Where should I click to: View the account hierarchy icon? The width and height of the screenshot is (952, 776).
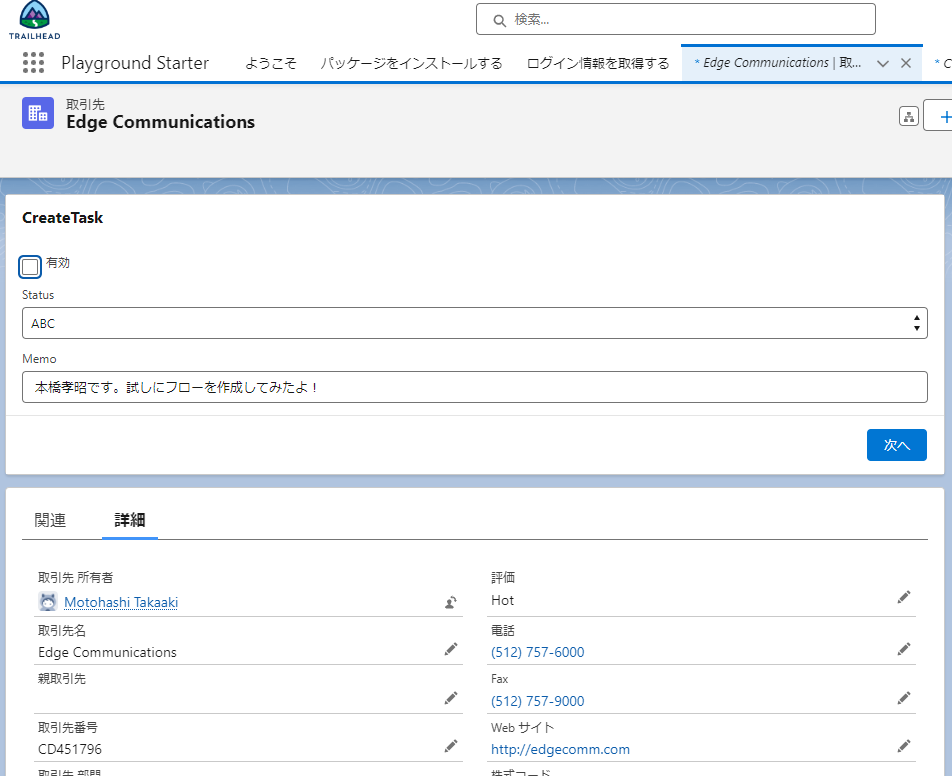(x=908, y=117)
